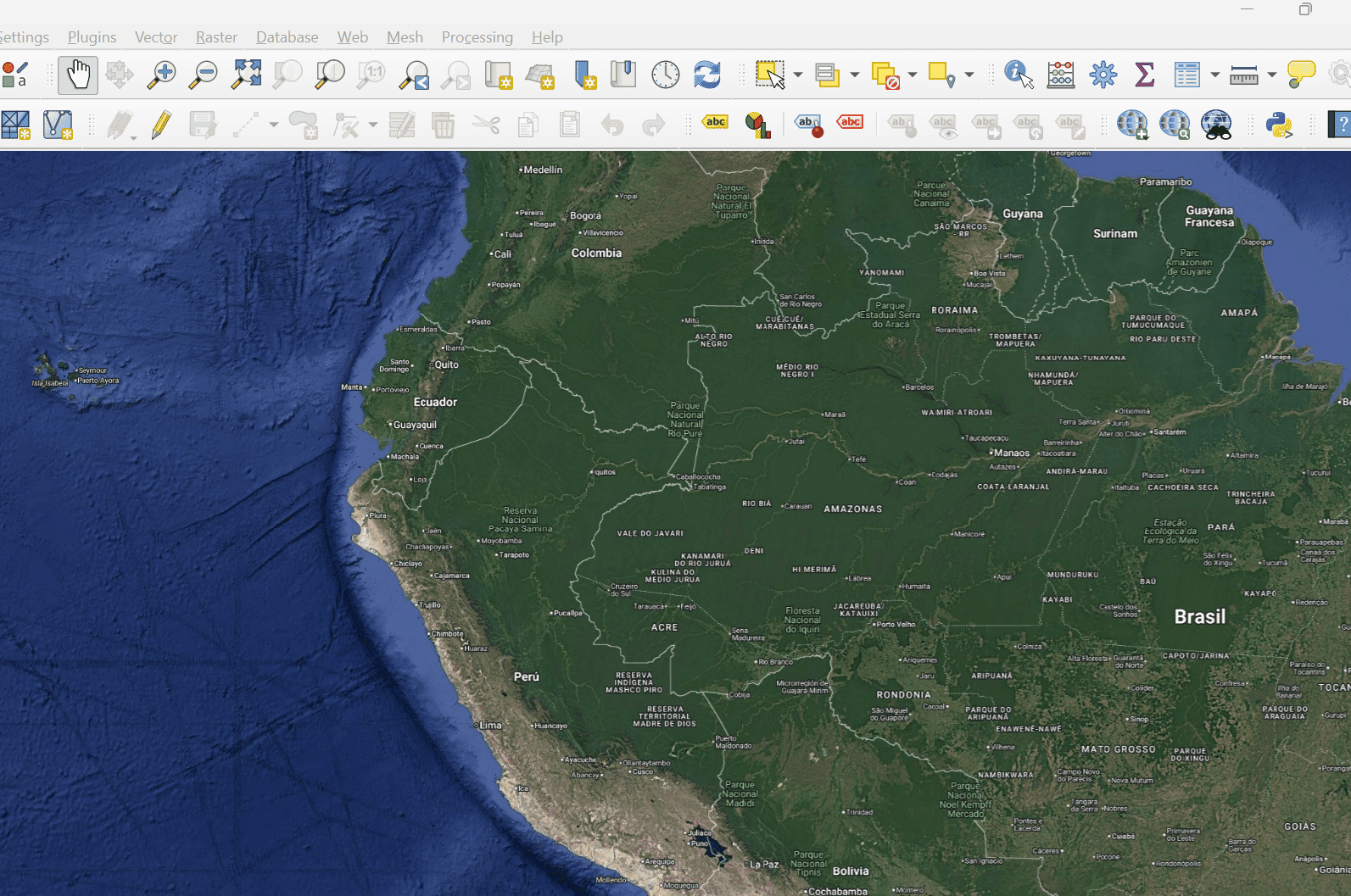Click the blue question mark Help icon
The width and height of the screenshot is (1351, 896).
tap(1340, 125)
